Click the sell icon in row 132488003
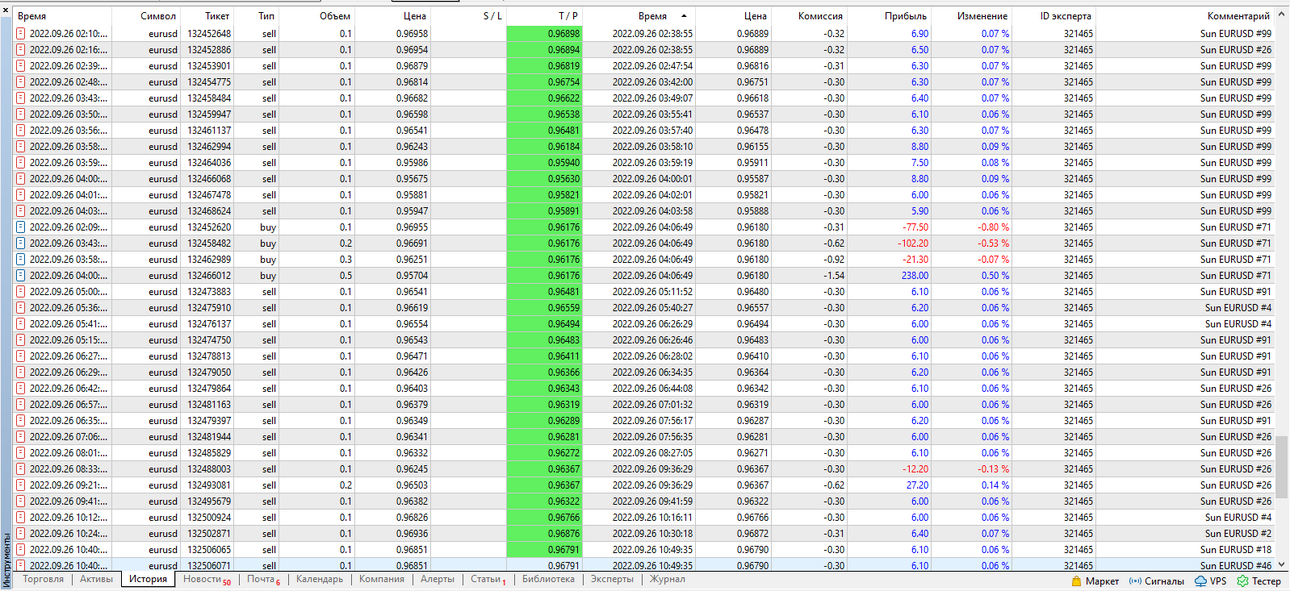The height and width of the screenshot is (591, 1290). click(x=21, y=469)
